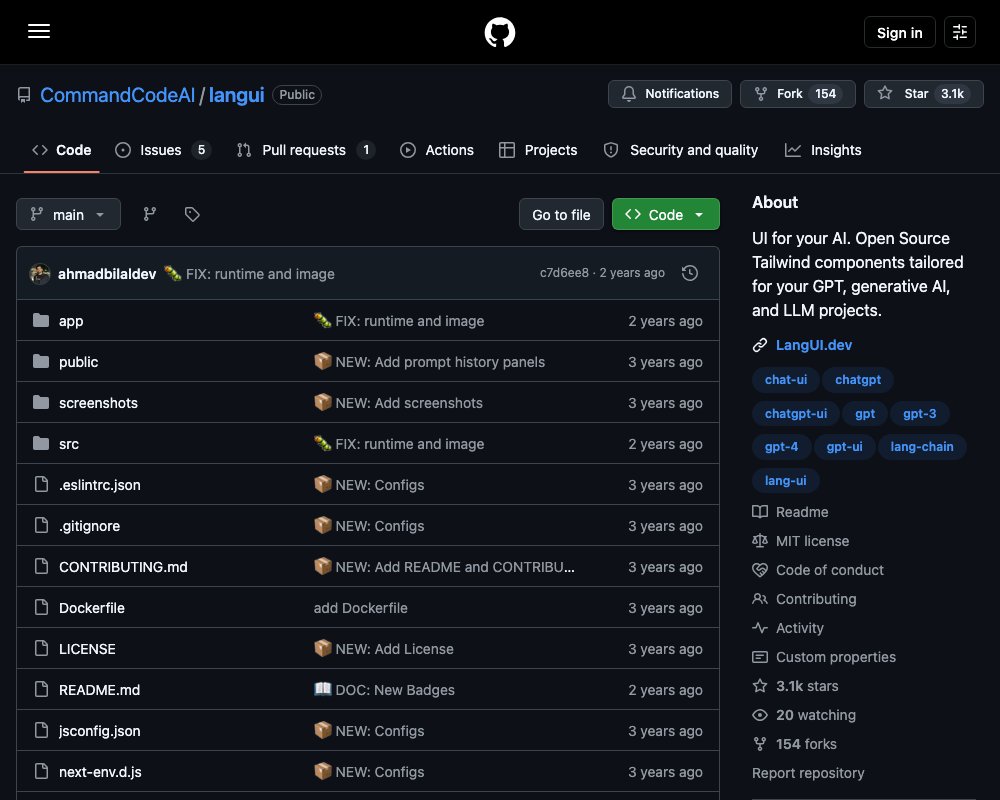Screen dimensions: 1000x800
Task: Select the gpt-3 topic tag
Action: coord(920,413)
